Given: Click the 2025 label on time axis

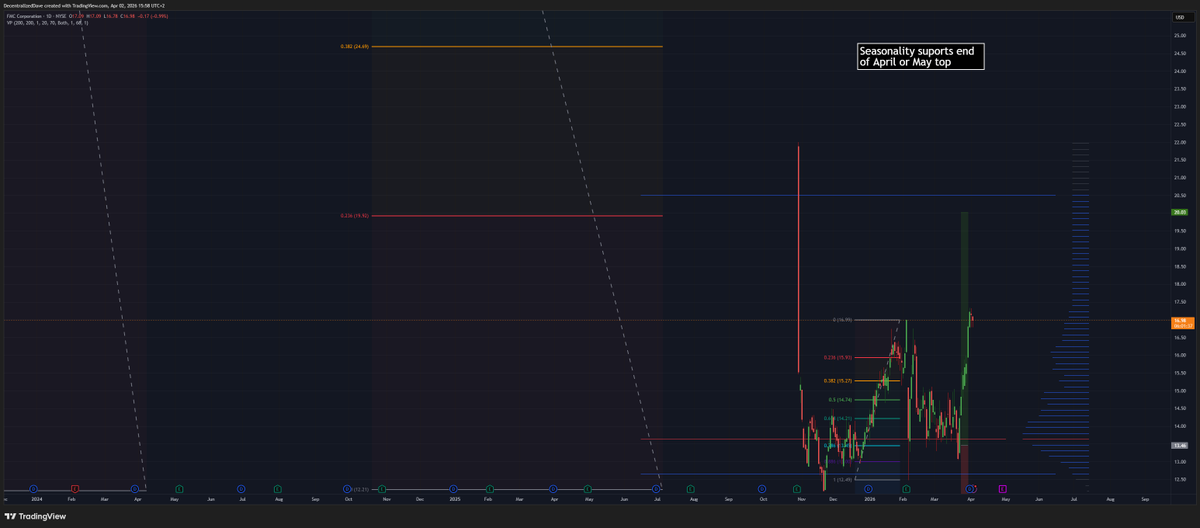Looking at the screenshot, I should pos(455,498).
